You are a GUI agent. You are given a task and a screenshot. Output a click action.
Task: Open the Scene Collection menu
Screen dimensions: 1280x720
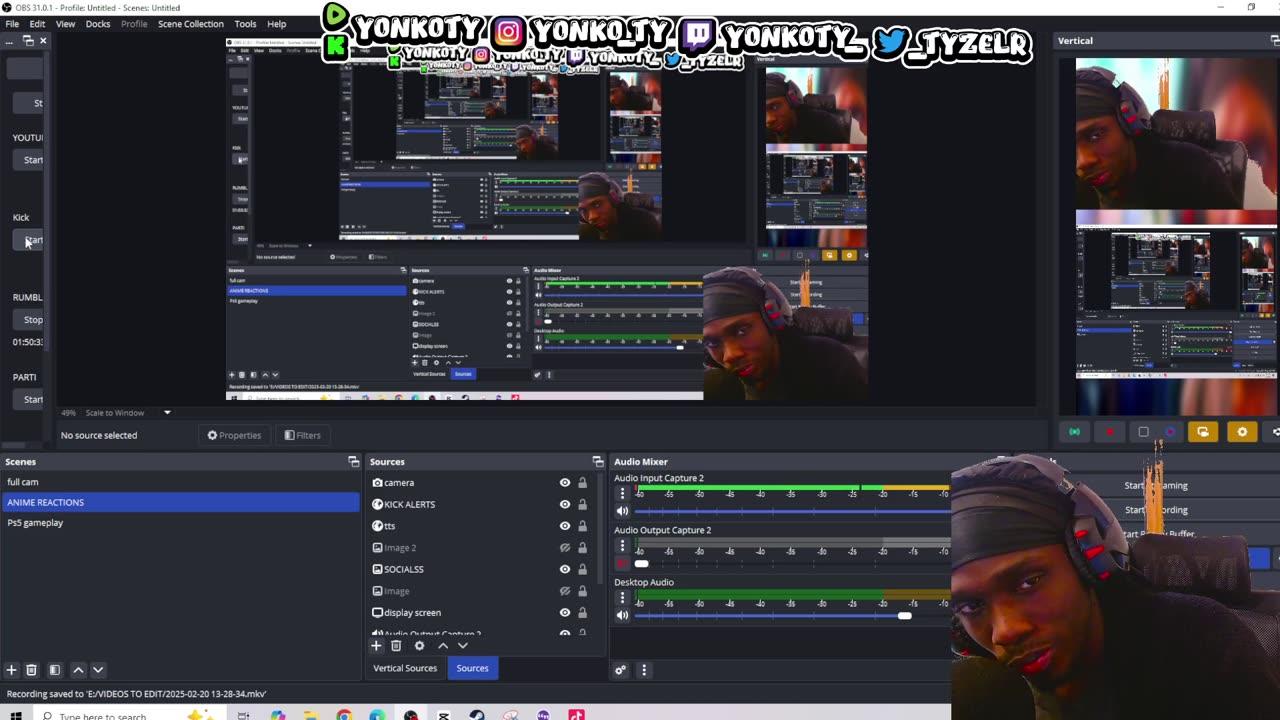pyautogui.click(x=190, y=24)
